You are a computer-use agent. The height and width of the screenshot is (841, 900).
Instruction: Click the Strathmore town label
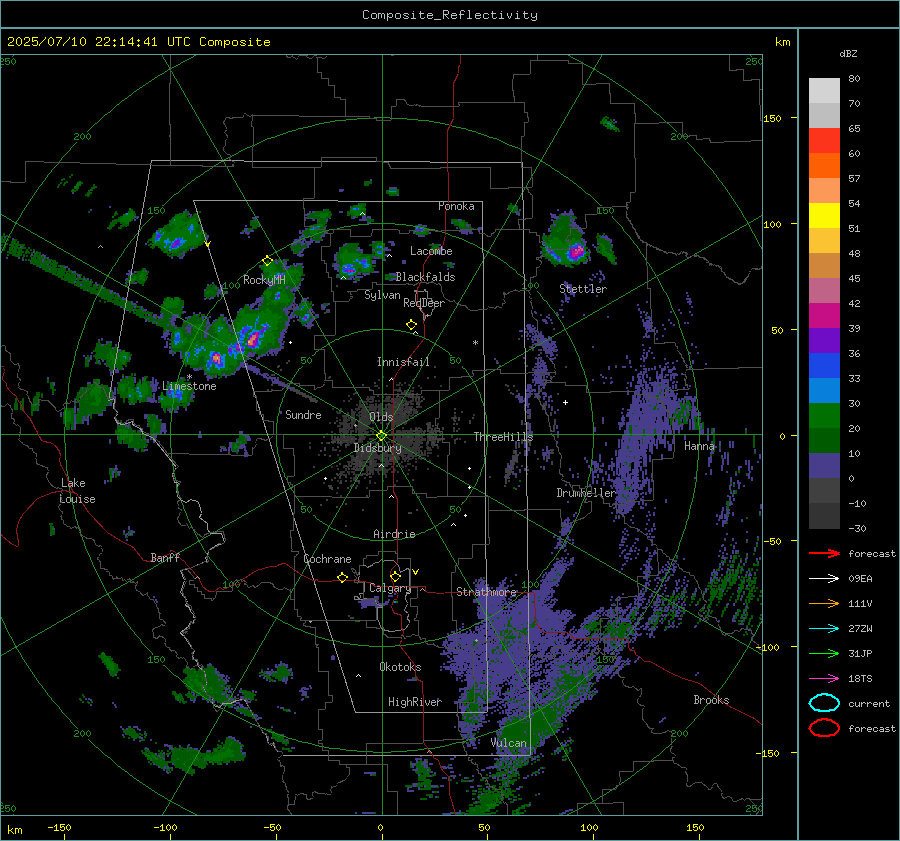tap(486, 592)
